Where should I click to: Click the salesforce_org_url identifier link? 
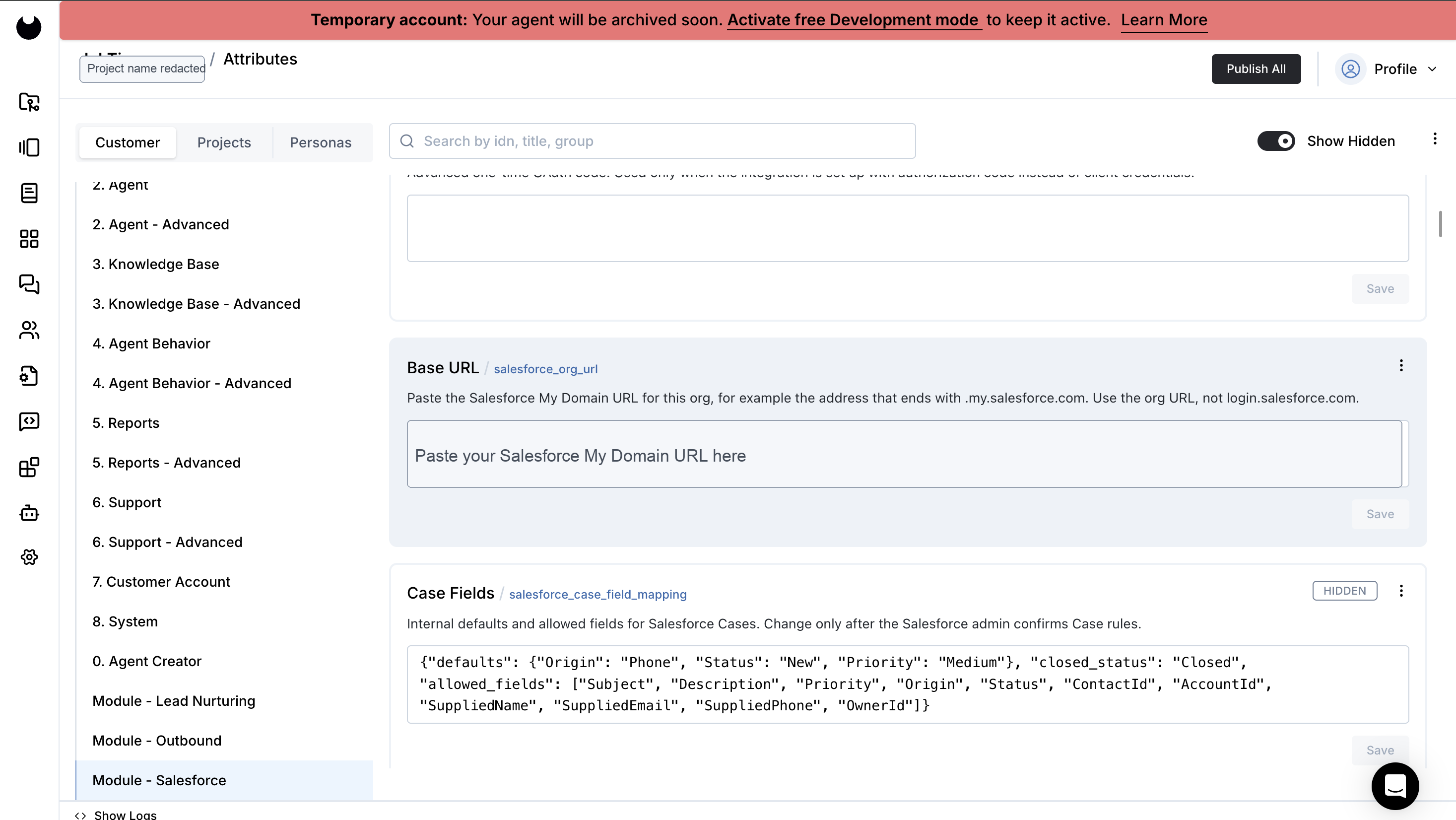coord(545,369)
